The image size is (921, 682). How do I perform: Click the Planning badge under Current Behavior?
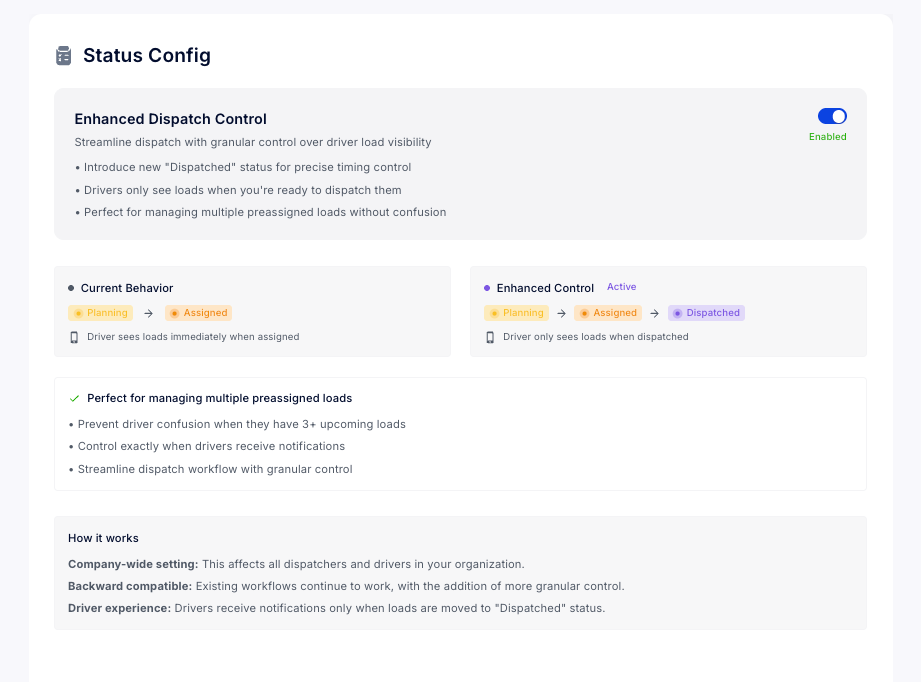(x=99, y=313)
